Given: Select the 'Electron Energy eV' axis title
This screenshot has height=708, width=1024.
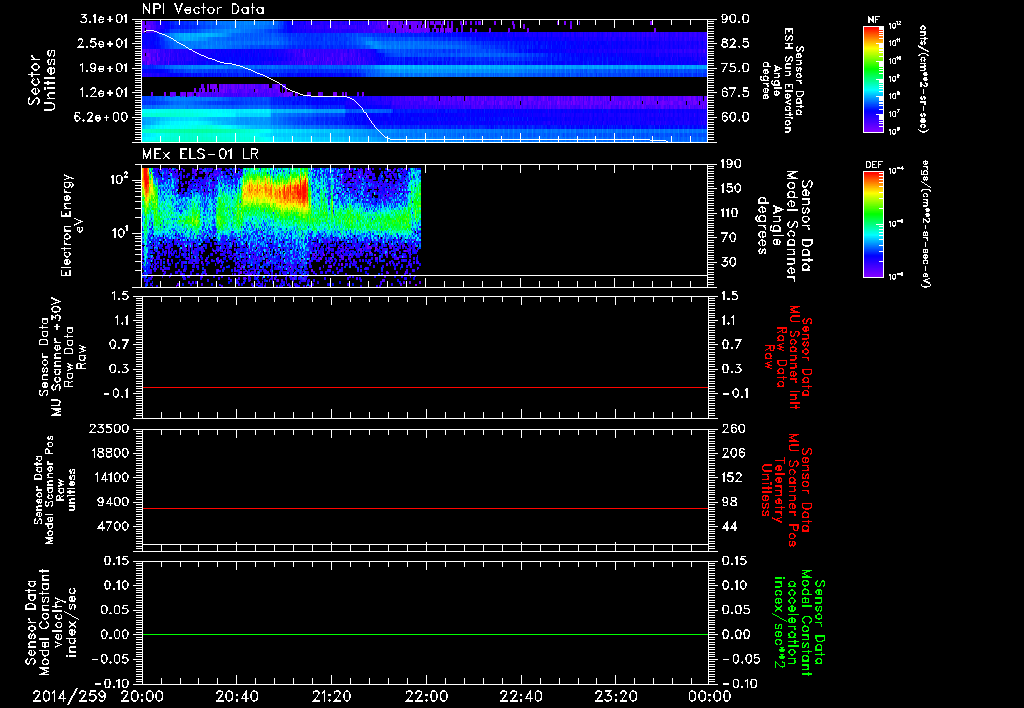Looking at the screenshot, I should tap(73, 225).
